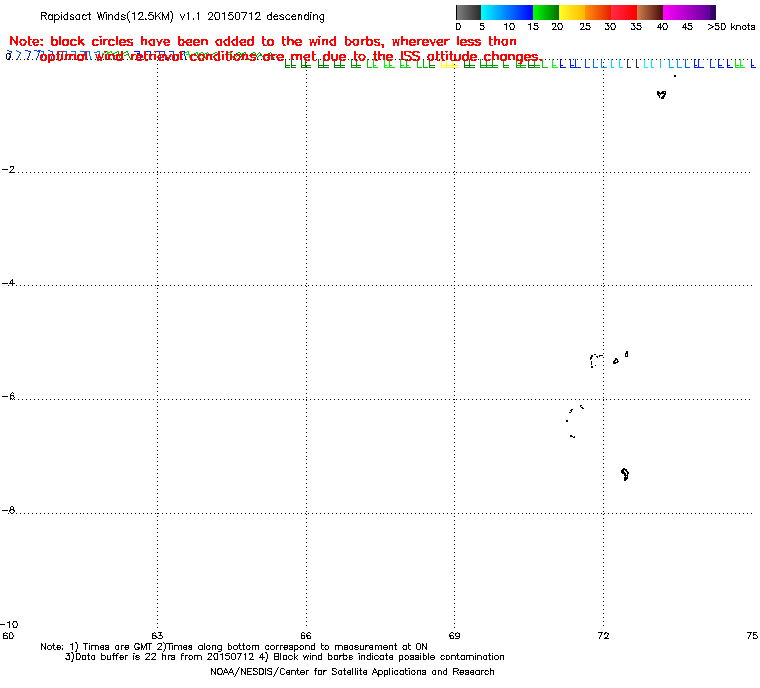Viewport: 760px width, 688px height.
Task: Click the 'NOAA/NESDIS/Center for Satellite Applications and Research' credit
Action: pos(352,672)
